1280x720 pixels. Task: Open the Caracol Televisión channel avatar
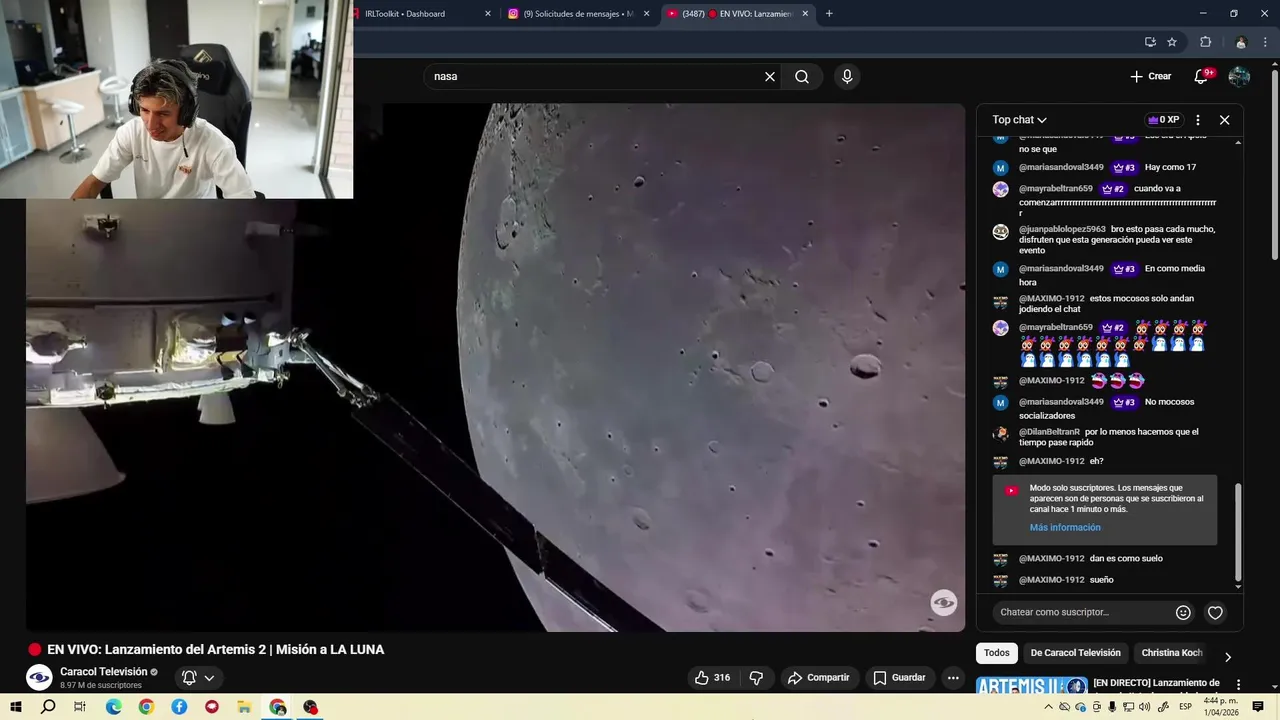coord(39,677)
